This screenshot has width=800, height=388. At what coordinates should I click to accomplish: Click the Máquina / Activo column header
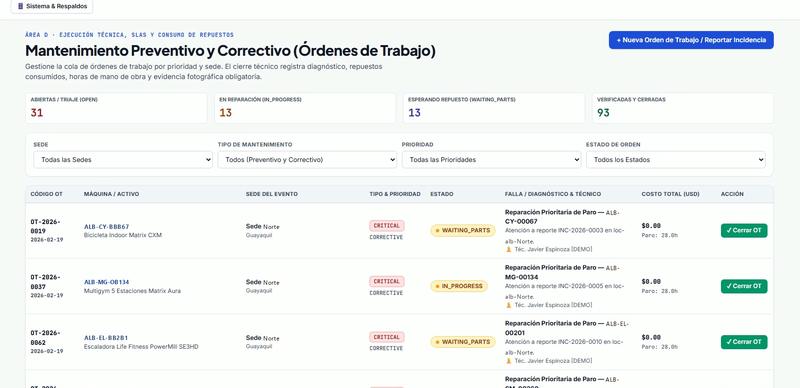pyautogui.click(x=111, y=194)
